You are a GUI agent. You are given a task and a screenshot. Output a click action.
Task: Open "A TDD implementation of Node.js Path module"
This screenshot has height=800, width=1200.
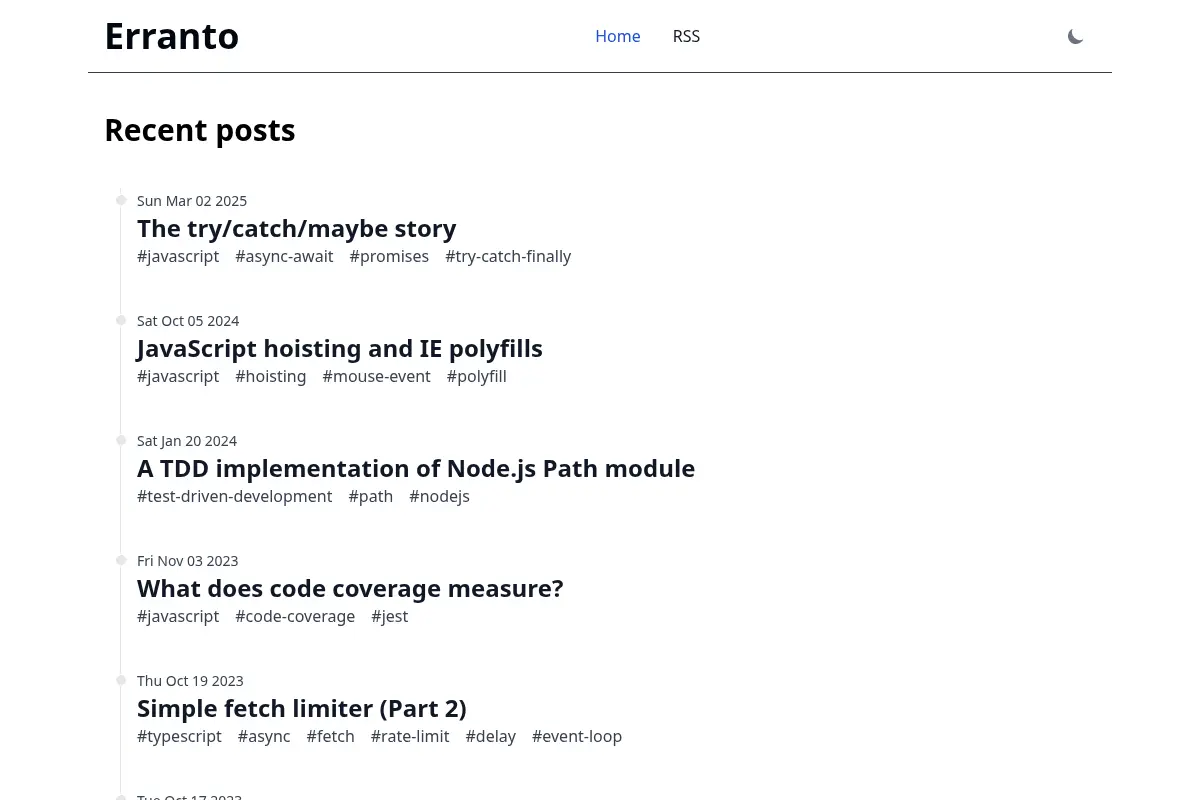point(416,468)
